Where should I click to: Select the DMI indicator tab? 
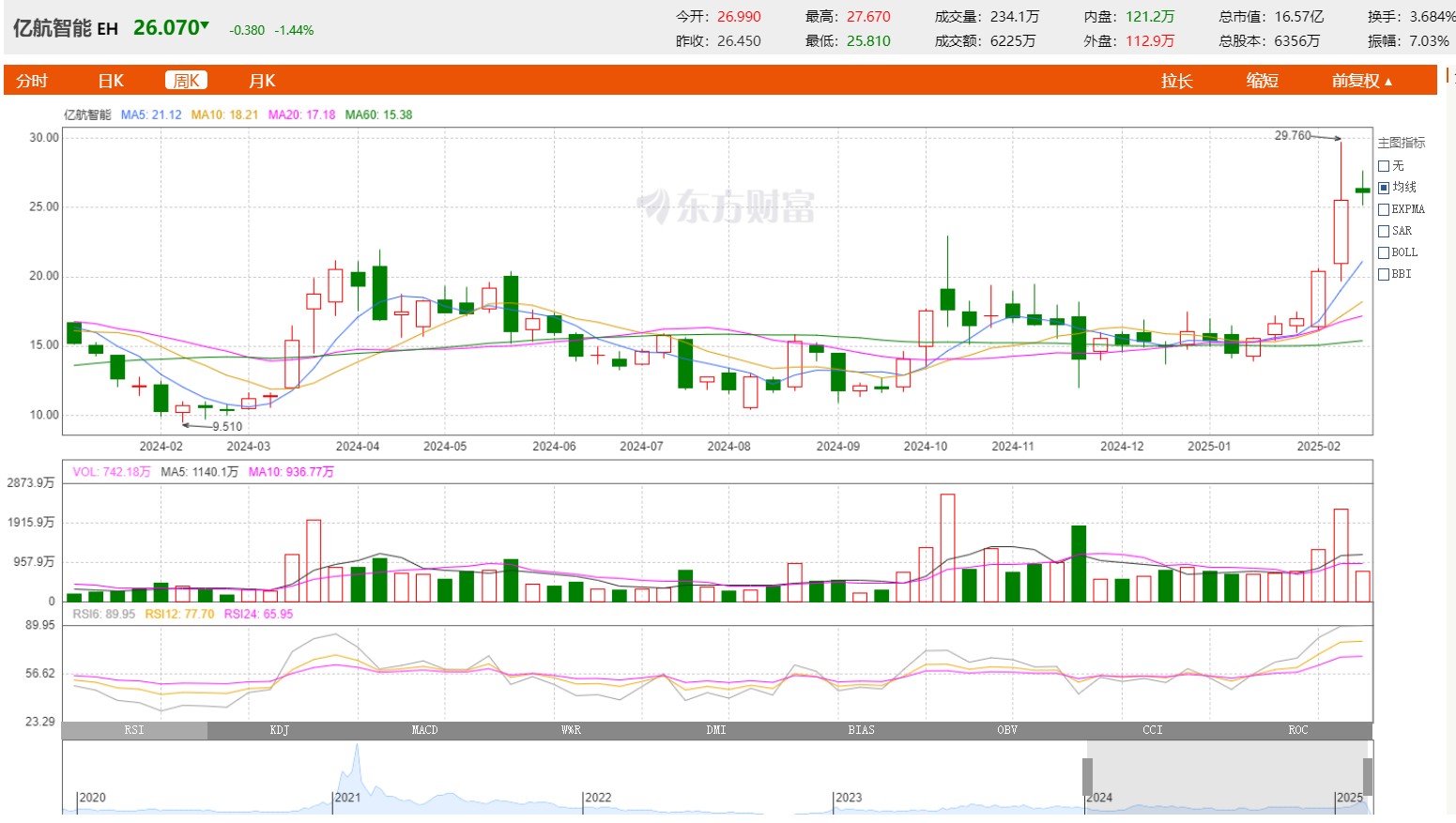pos(716,730)
